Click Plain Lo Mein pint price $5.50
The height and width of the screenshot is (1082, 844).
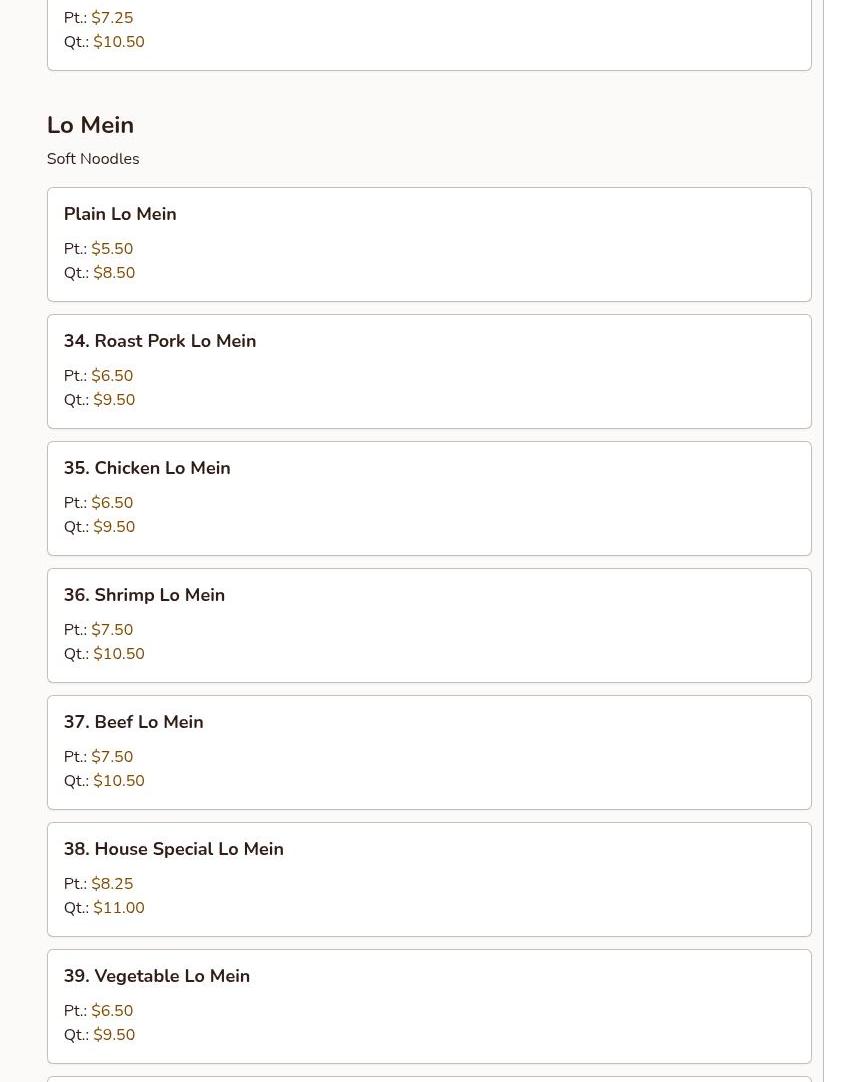click(112, 249)
